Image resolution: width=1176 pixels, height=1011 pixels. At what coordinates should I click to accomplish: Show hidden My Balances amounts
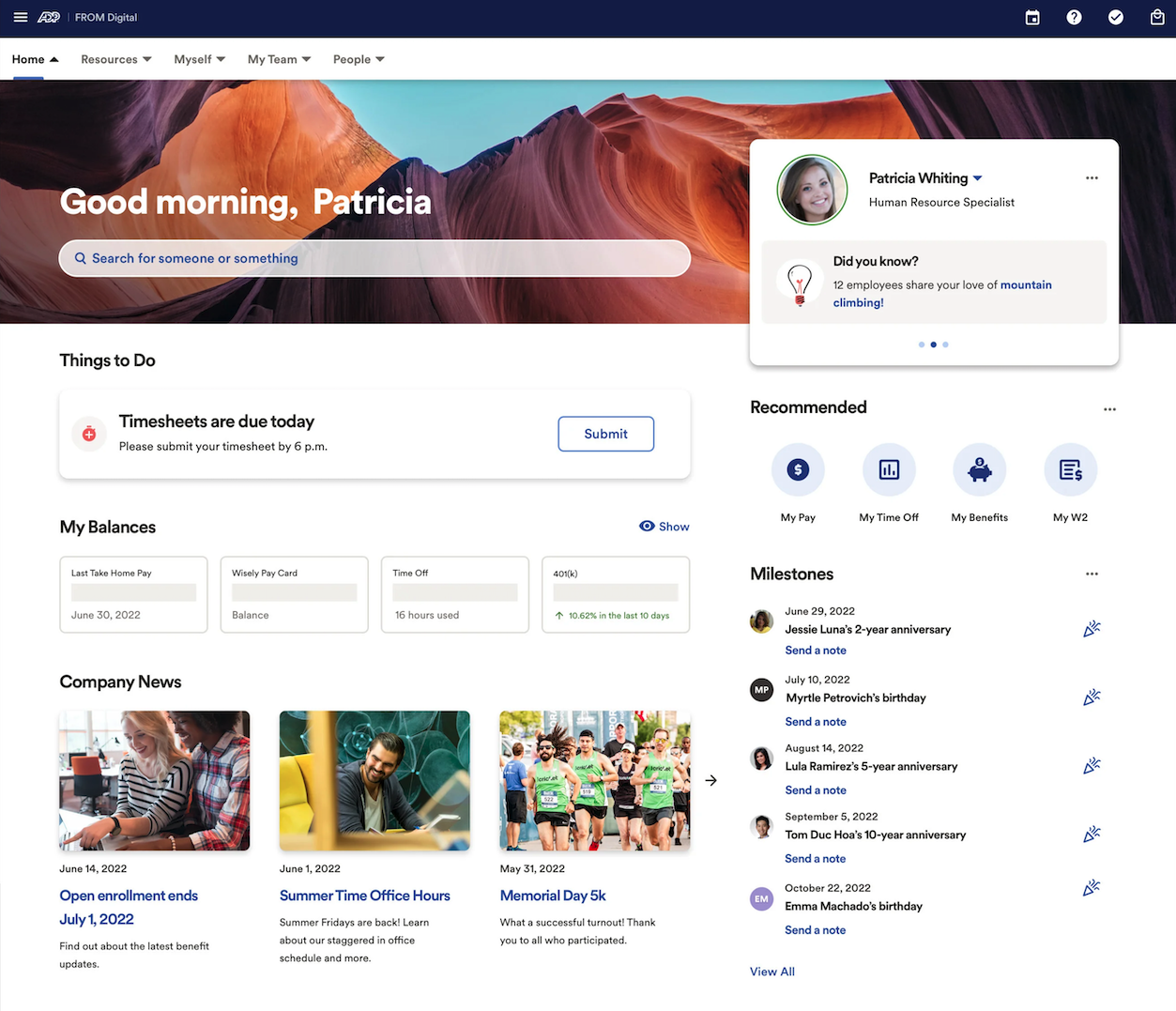[x=664, y=527]
